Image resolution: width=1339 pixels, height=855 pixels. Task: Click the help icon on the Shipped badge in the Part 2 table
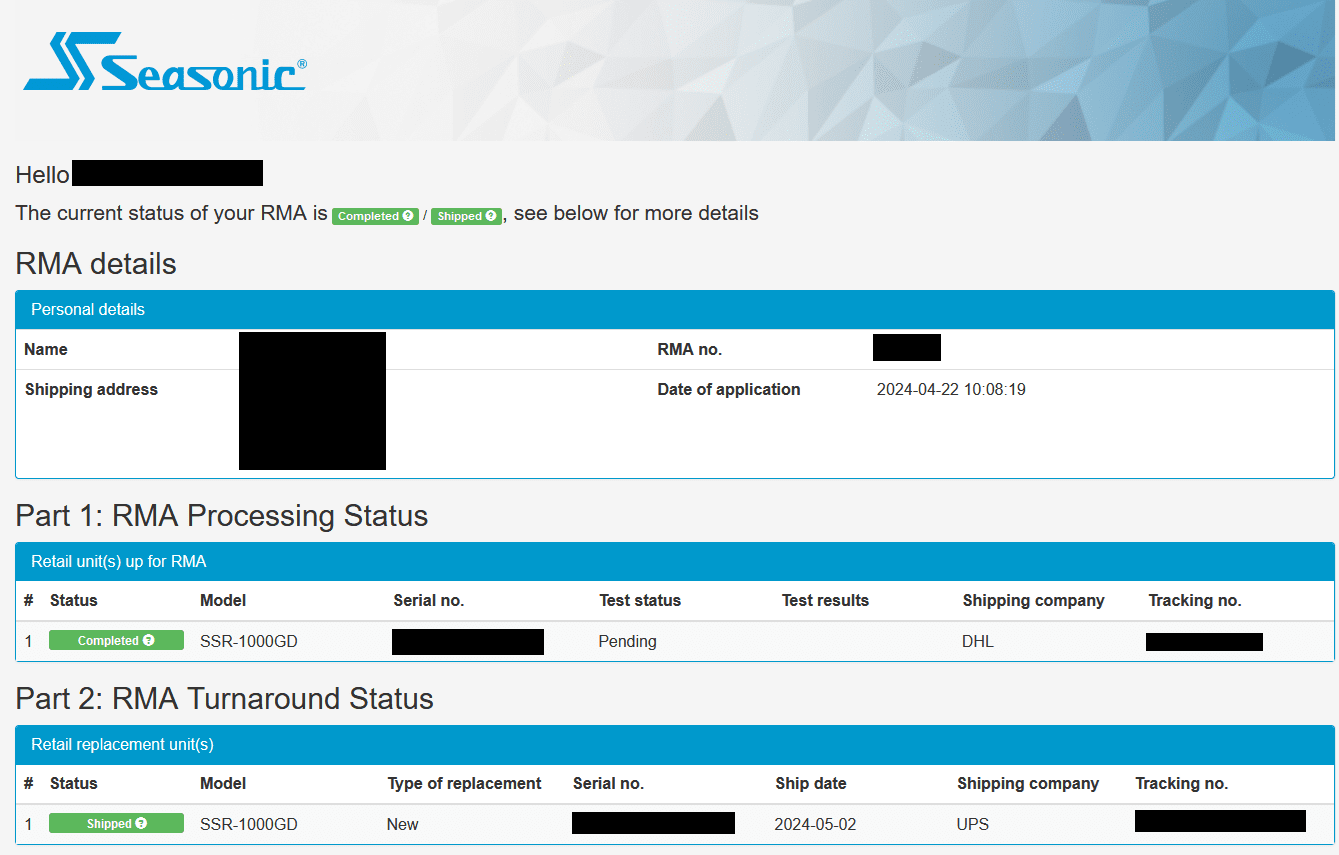point(141,824)
